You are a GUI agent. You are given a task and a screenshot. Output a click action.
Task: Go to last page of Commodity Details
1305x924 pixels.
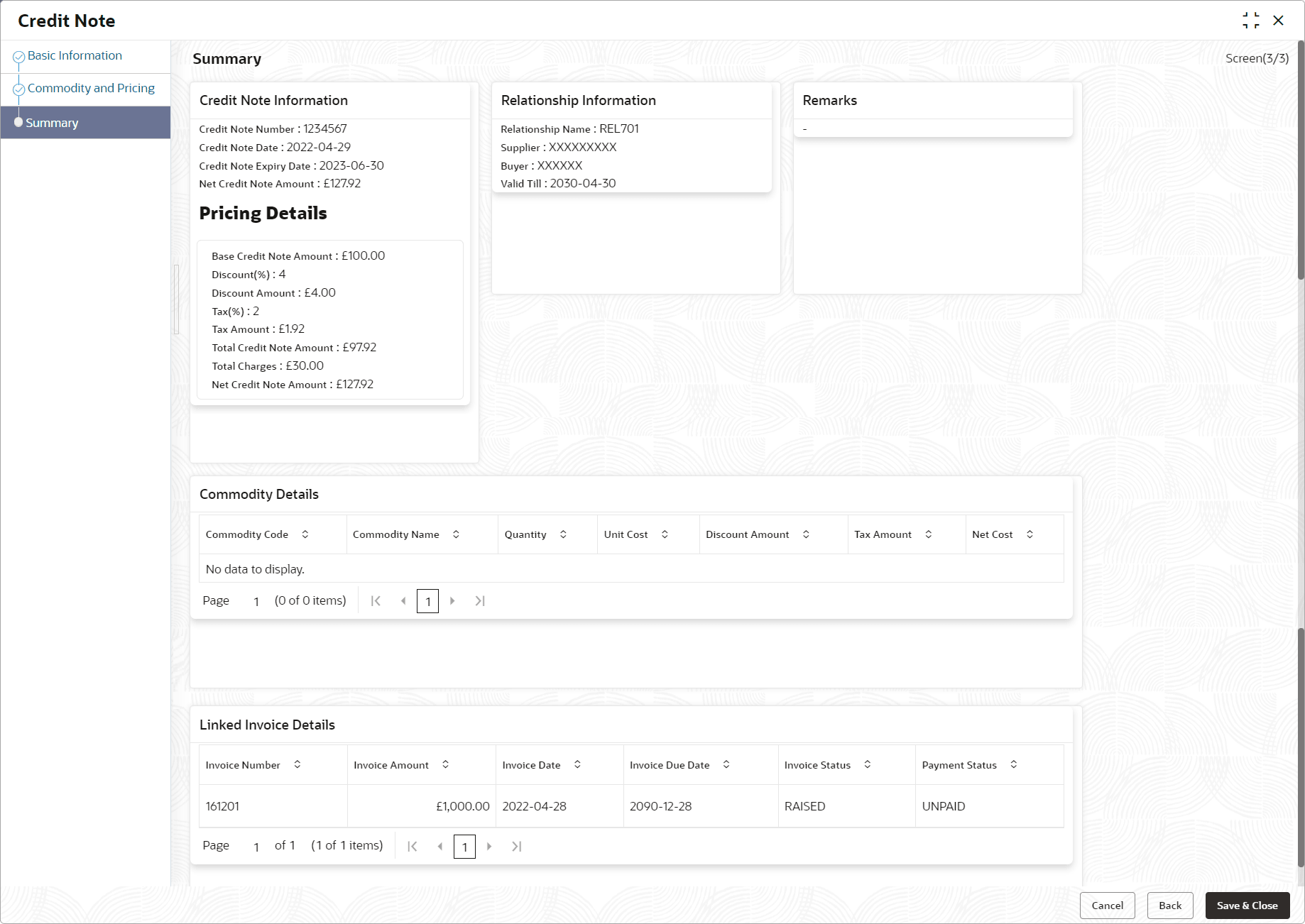(480, 601)
